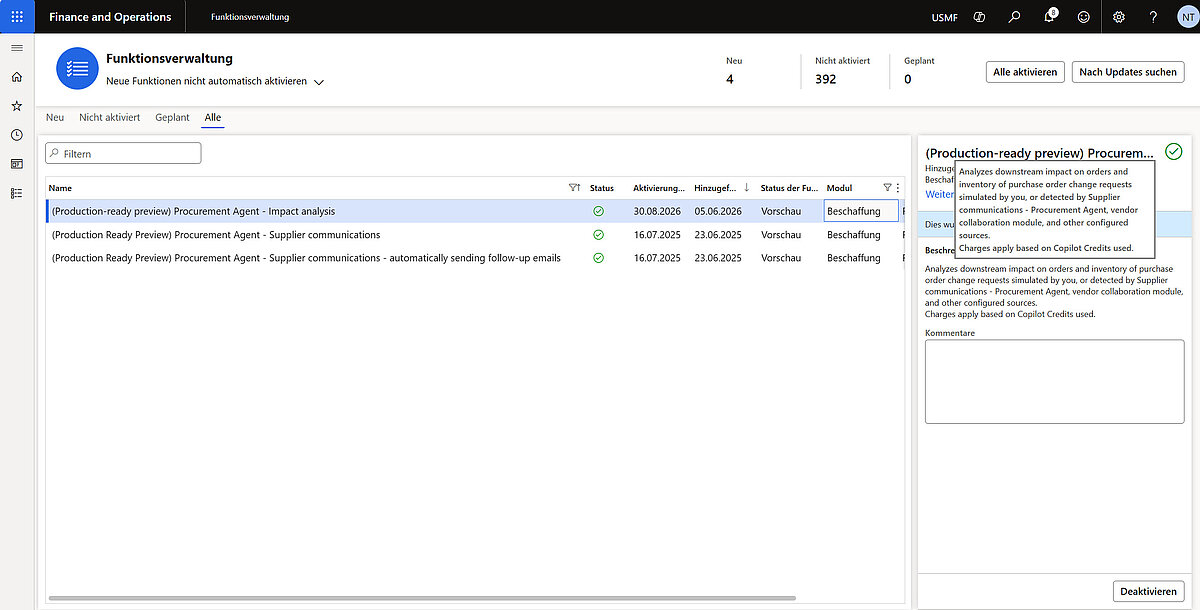The height and width of the screenshot is (610, 1200).
Task: Select the Alle tab
Action: (x=213, y=117)
